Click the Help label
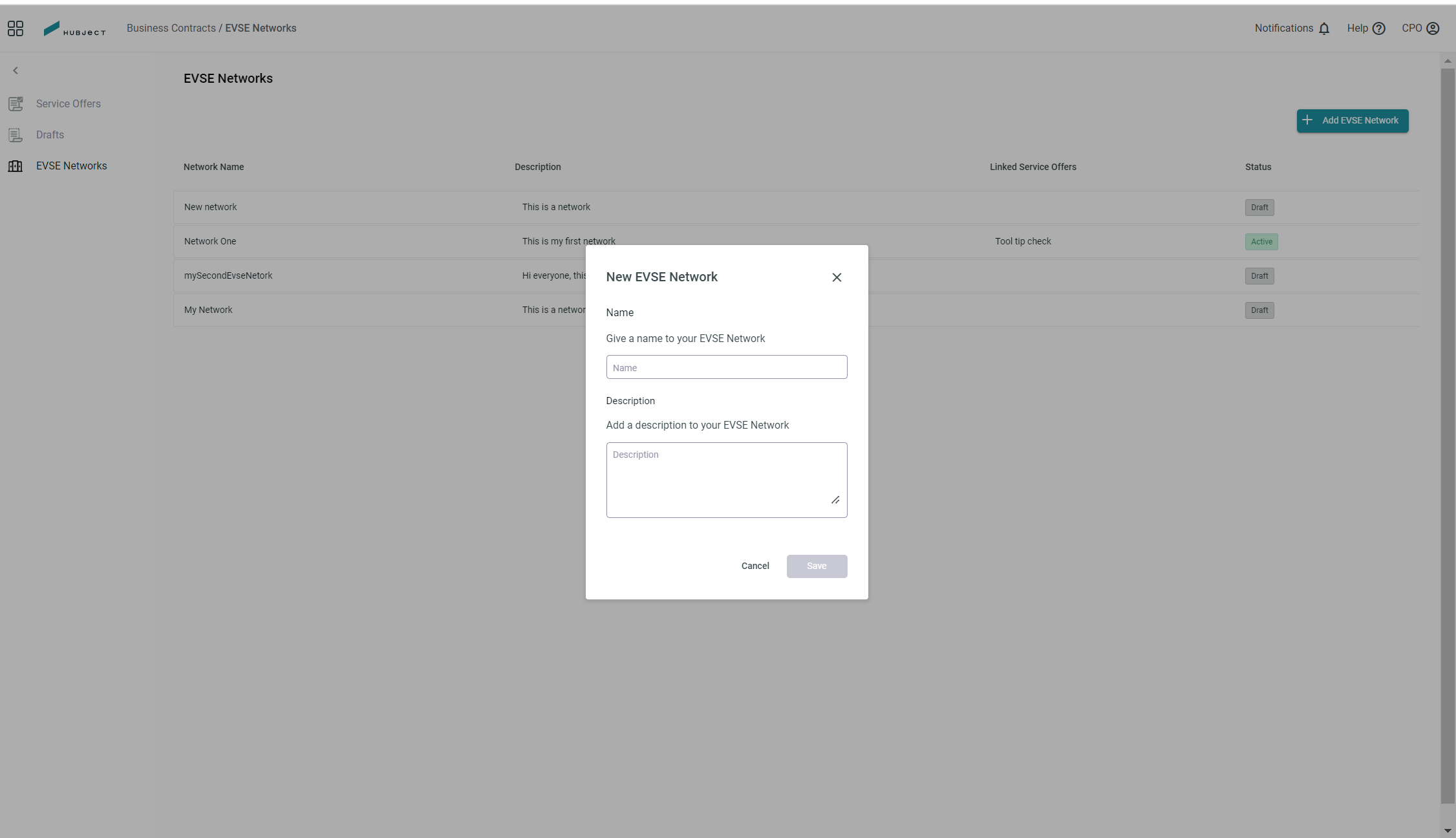Viewport: 1456px width, 838px height. coord(1358,28)
